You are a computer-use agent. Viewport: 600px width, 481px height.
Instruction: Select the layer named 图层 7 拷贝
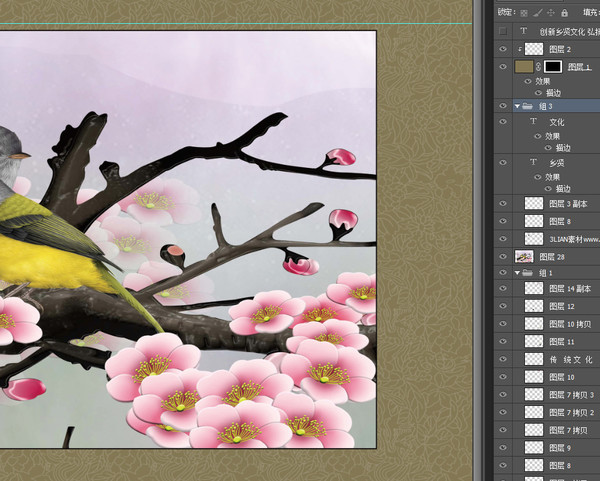tap(568, 430)
